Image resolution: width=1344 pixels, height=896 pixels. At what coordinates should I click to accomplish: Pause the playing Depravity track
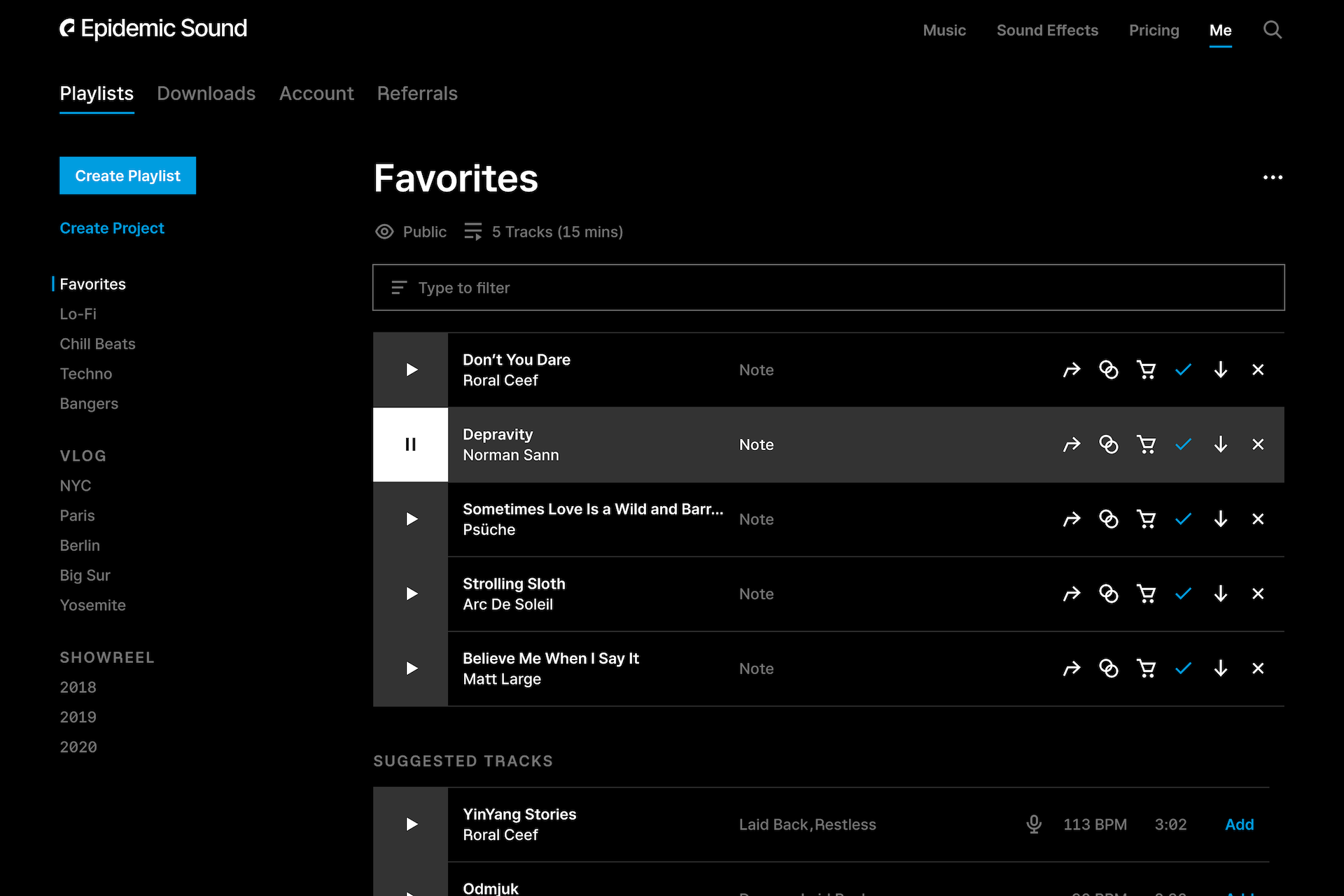411,444
